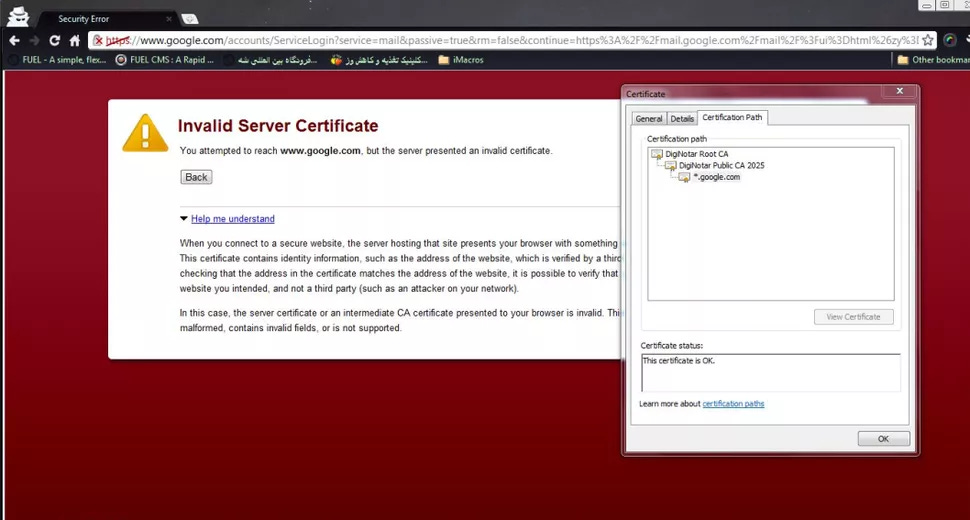This screenshot has height=520, width=970.
Task: Click the 'Certification path' group label
Action: [677, 139]
